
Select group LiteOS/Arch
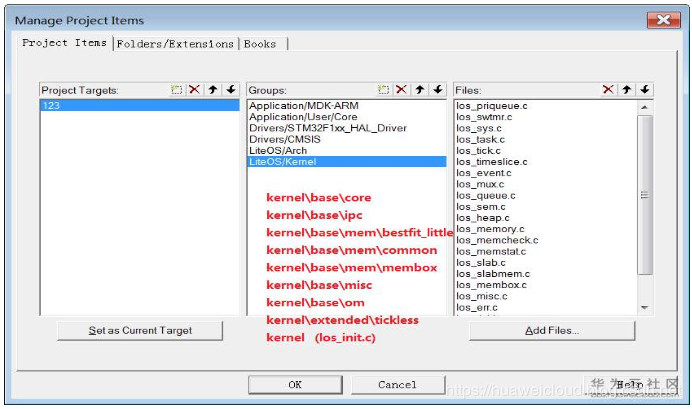pyautogui.click(x=347, y=150)
